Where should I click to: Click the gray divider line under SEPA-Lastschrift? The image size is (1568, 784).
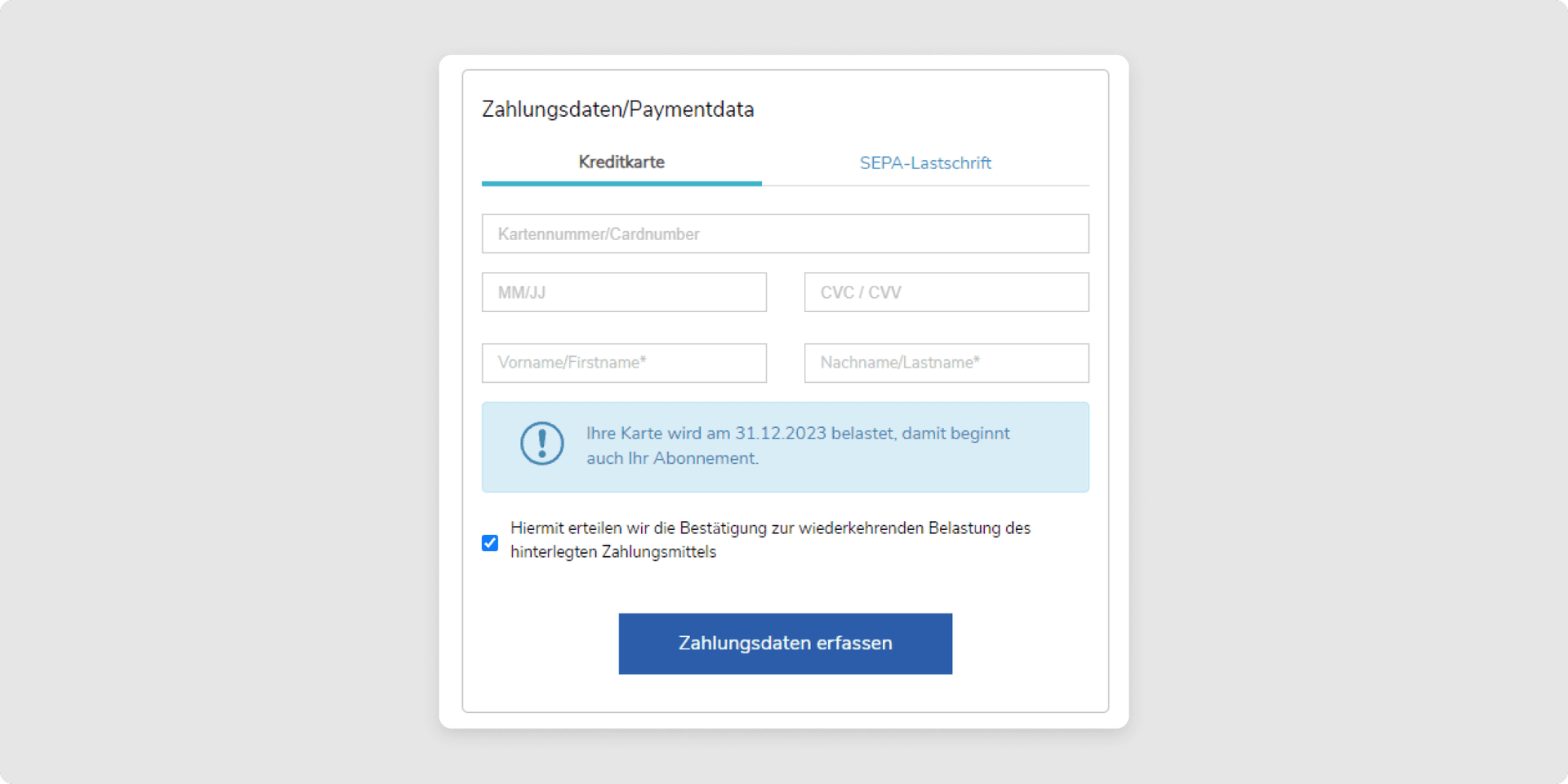pos(925,185)
